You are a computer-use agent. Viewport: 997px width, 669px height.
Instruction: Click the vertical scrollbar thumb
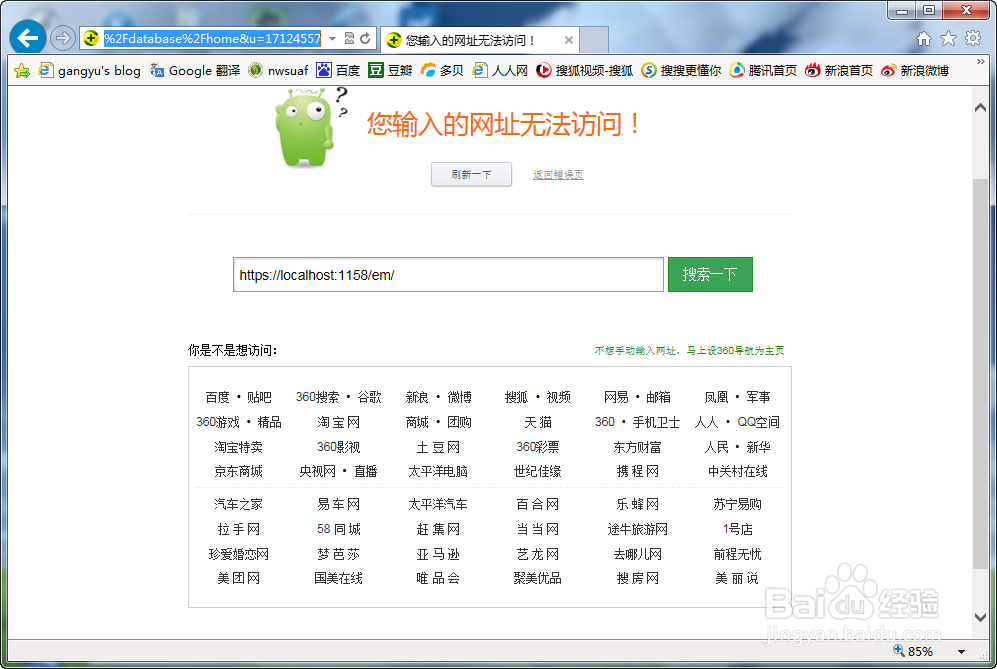point(980,375)
